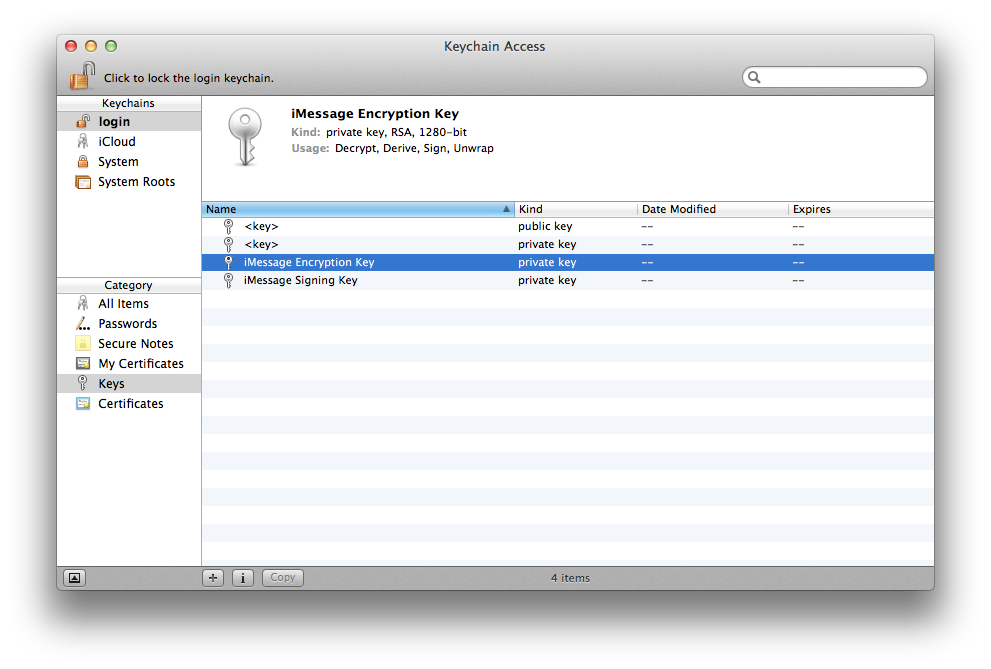Click the padlock to lock login keychain
This screenshot has height=669, width=991.
coord(82,75)
